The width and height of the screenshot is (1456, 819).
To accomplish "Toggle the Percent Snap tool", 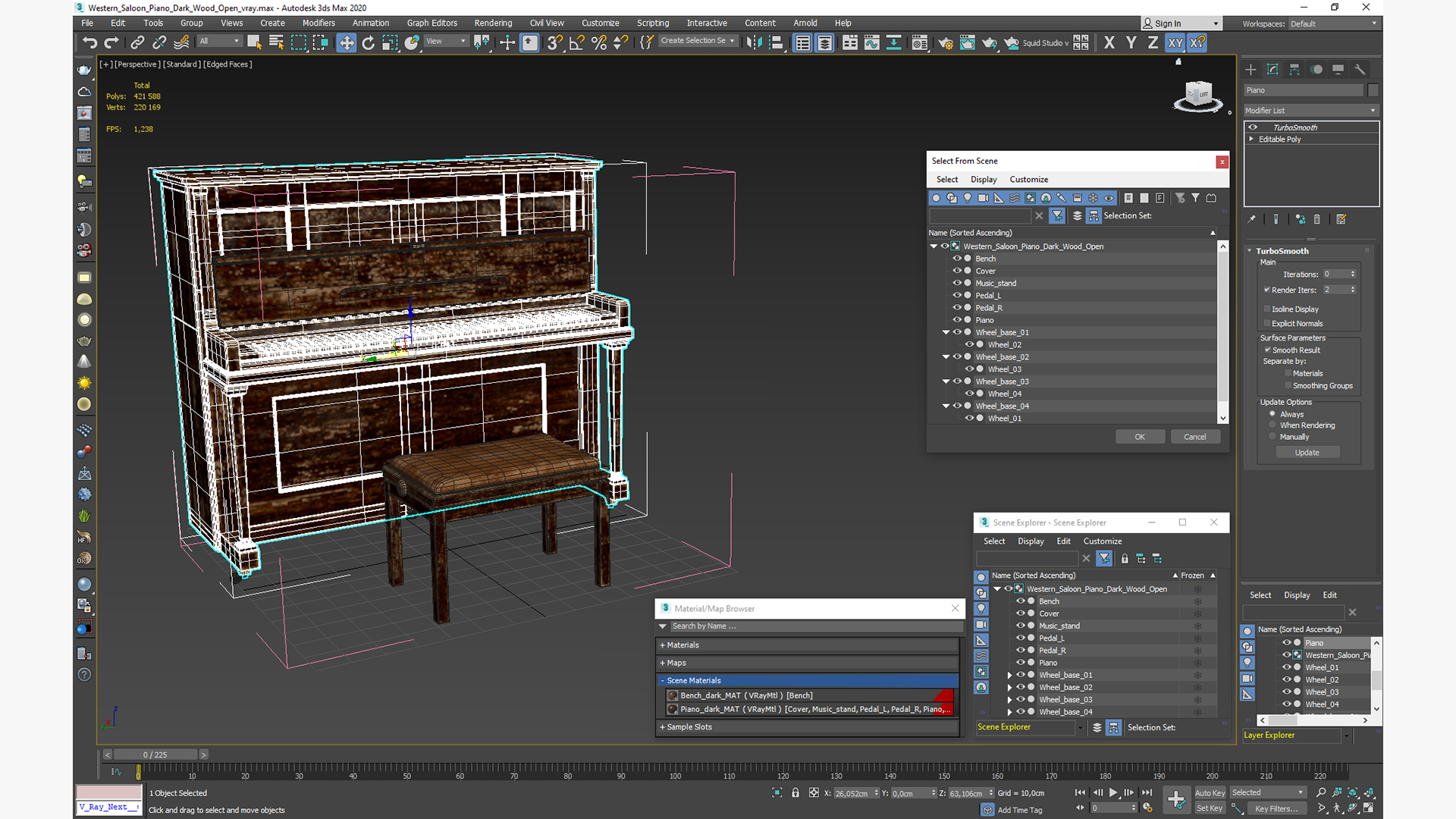I will coord(599,42).
